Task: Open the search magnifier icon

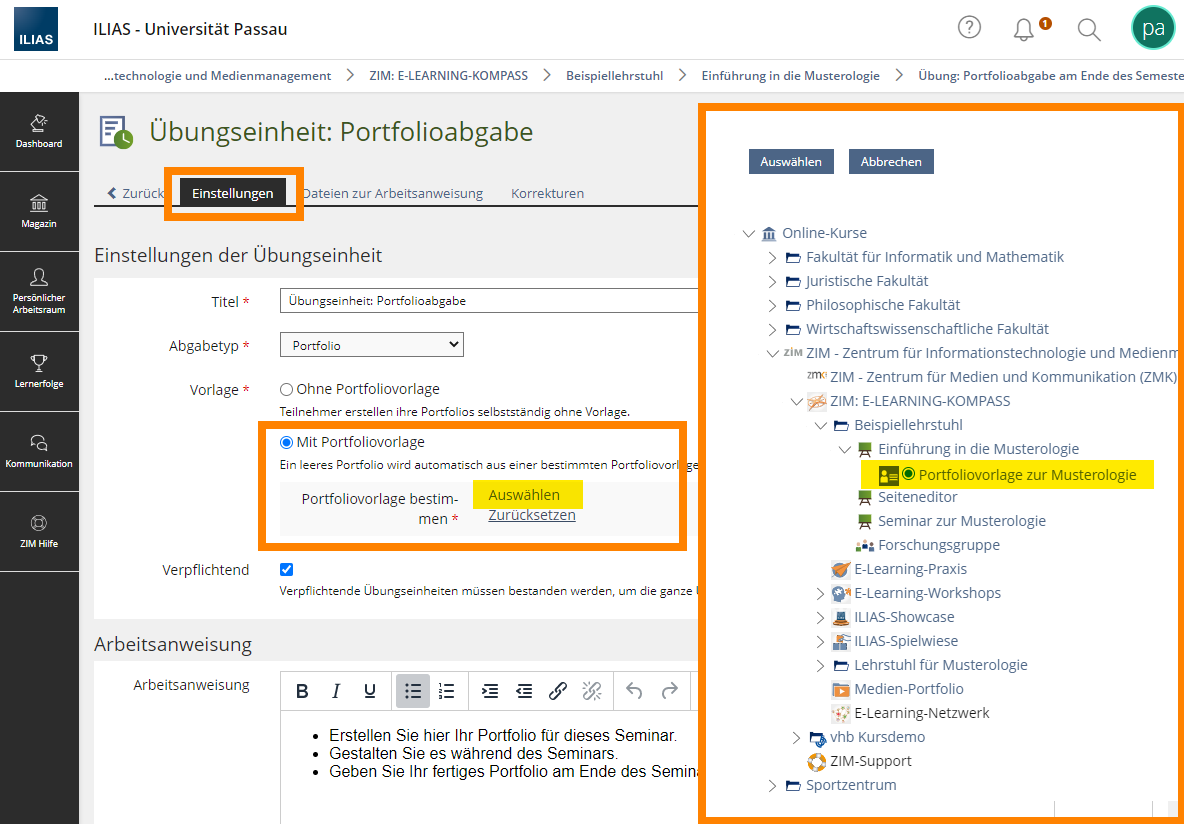Action: click(1089, 29)
